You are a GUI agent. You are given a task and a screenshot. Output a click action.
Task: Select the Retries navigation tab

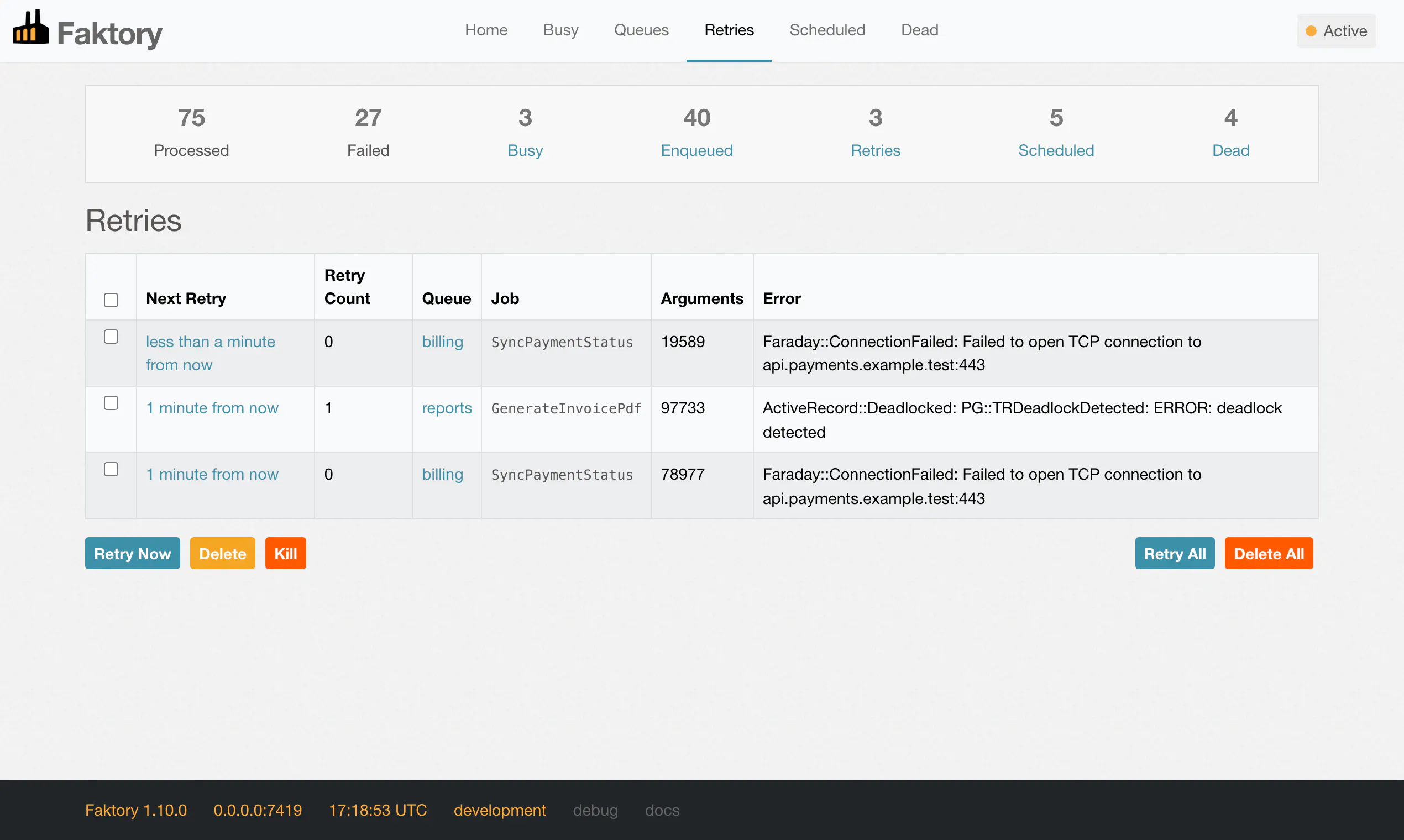tap(729, 30)
